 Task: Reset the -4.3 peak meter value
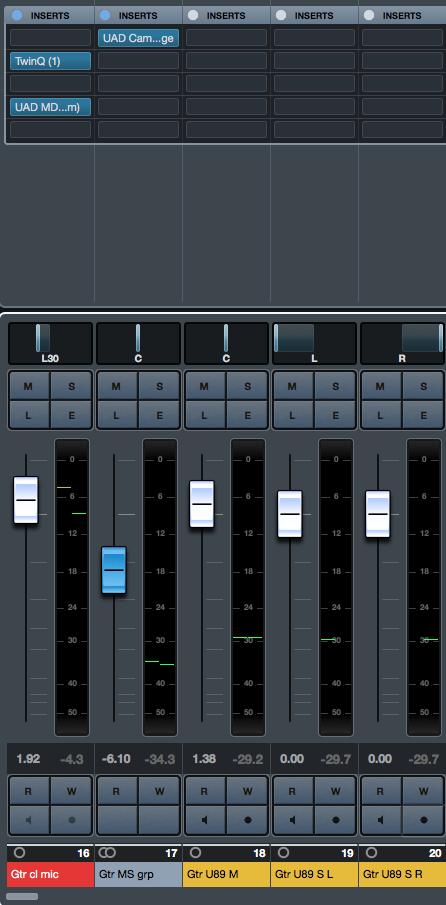[72, 760]
